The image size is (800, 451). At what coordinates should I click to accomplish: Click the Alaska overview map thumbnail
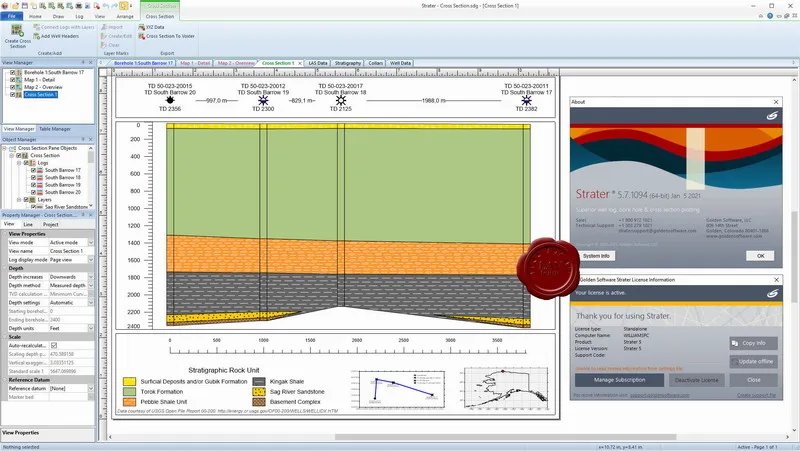point(506,389)
